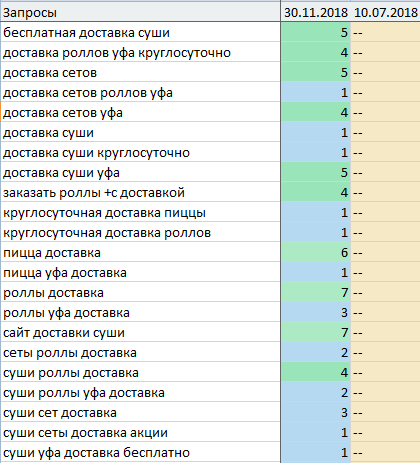This screenshot has height=463, width=420.
Task: Select "круглосуточная доставка пиццы" cell
Action: tap(140, 212)
